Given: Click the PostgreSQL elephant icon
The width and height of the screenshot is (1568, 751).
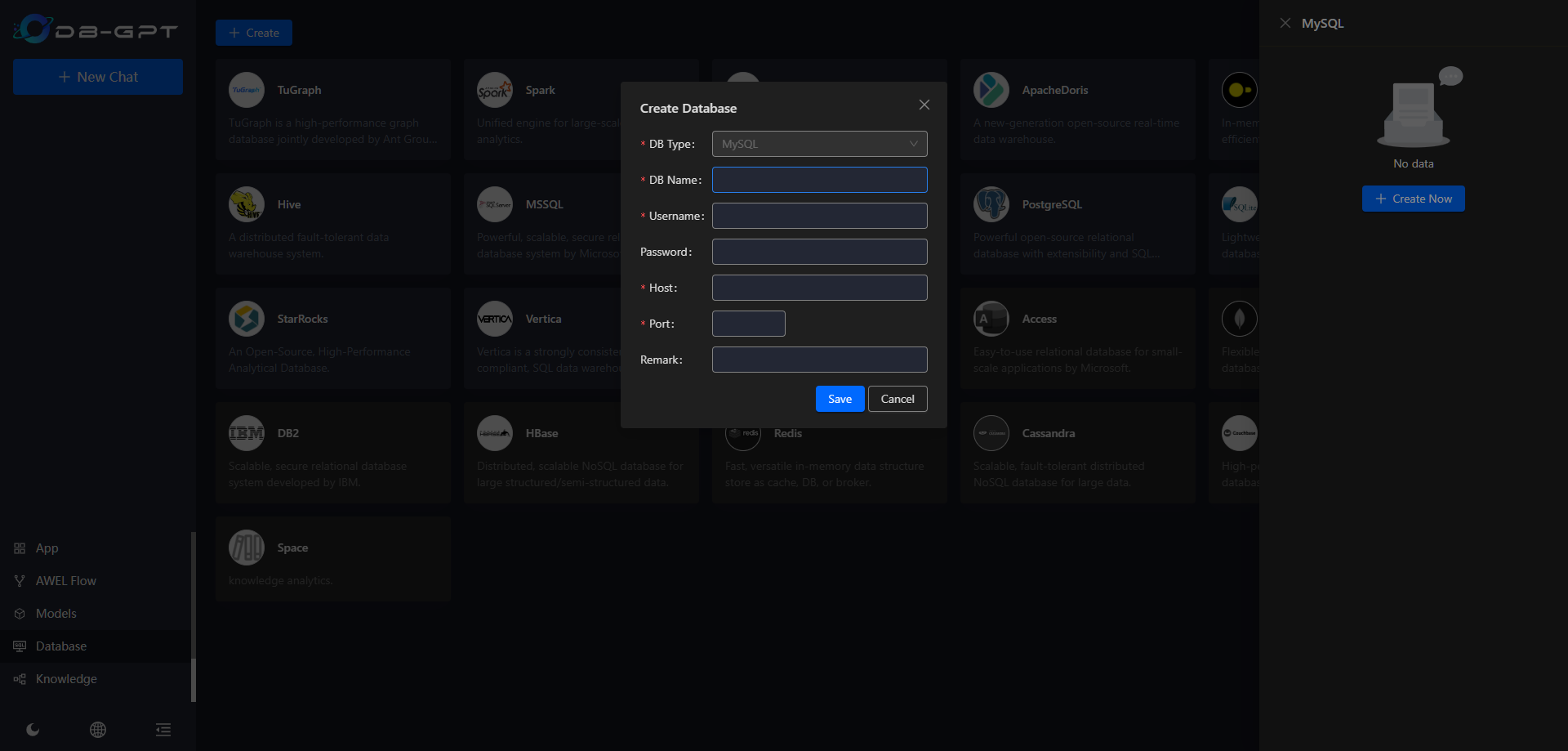Looking at the screenshot, I should [x=991, y=204].
